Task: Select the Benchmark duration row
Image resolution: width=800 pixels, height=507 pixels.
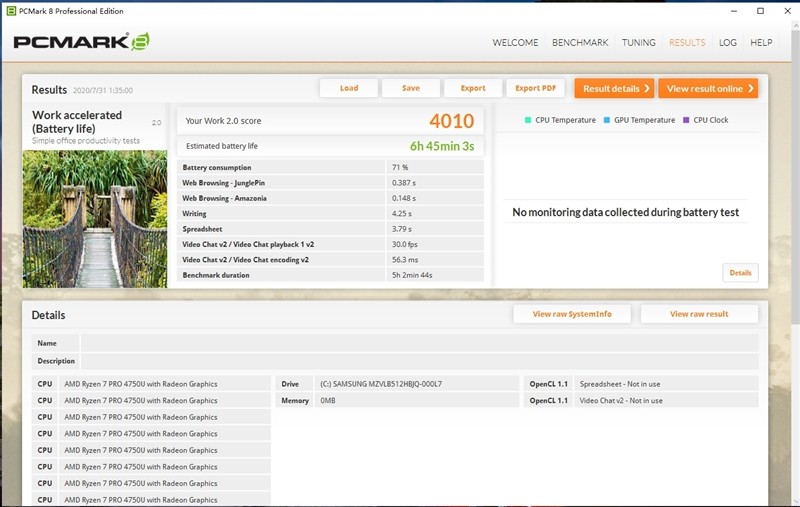Action: coord(330,275)
